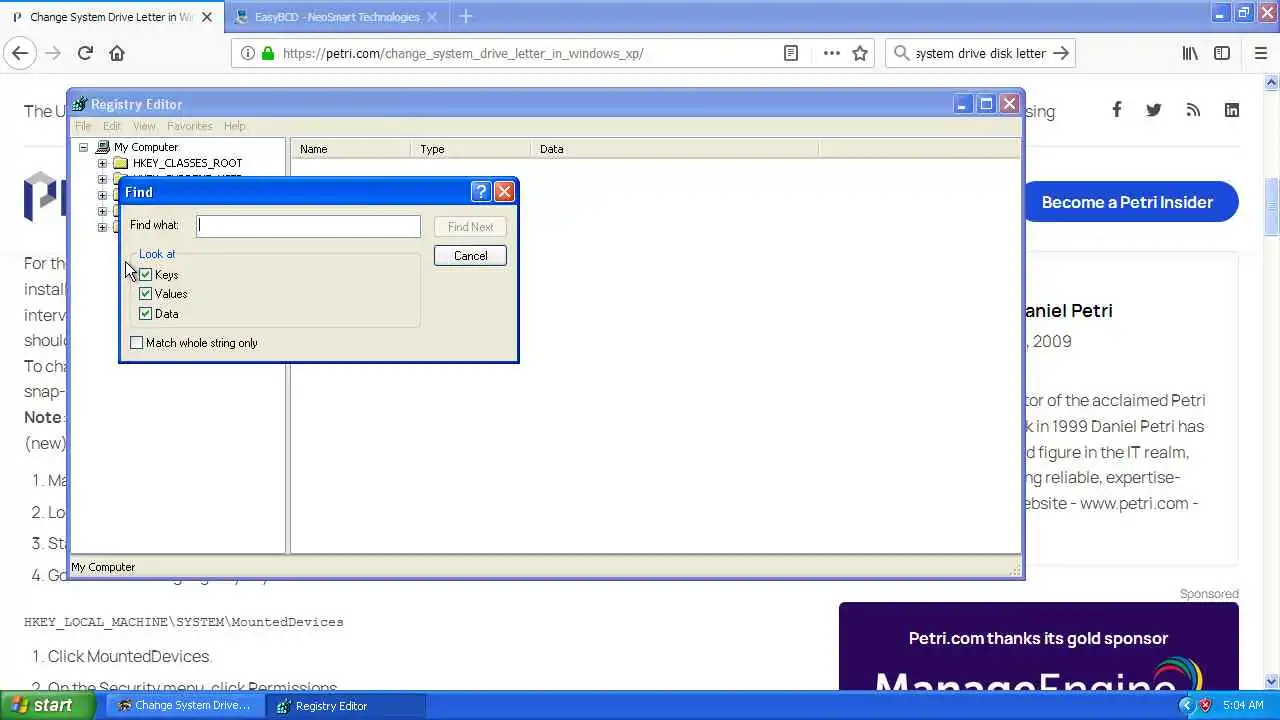Screen dimensions: 1280x720
Task: Switch to EasyBCD NeoSmart tab
Action: coord(336,17)
